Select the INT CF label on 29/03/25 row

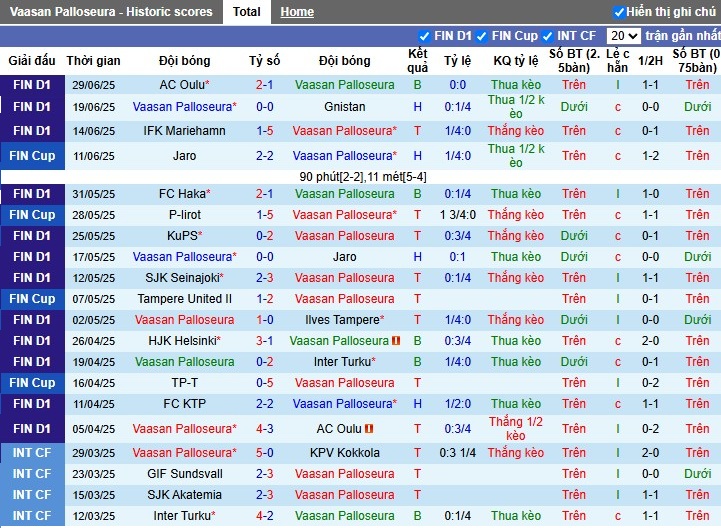pyautogui.click(x=32, y=453)
